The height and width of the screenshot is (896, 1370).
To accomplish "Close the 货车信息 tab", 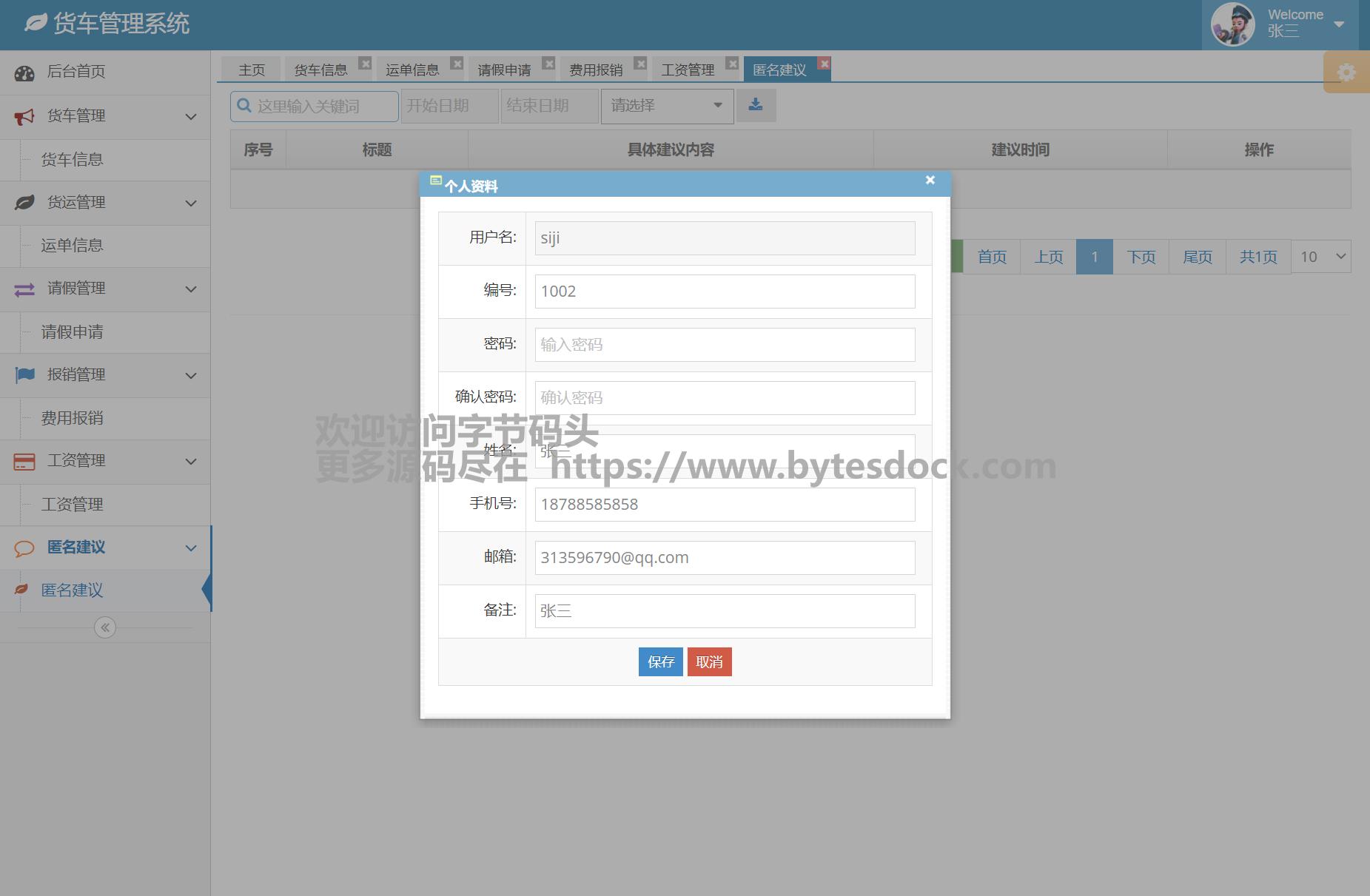I will (365, 64).
